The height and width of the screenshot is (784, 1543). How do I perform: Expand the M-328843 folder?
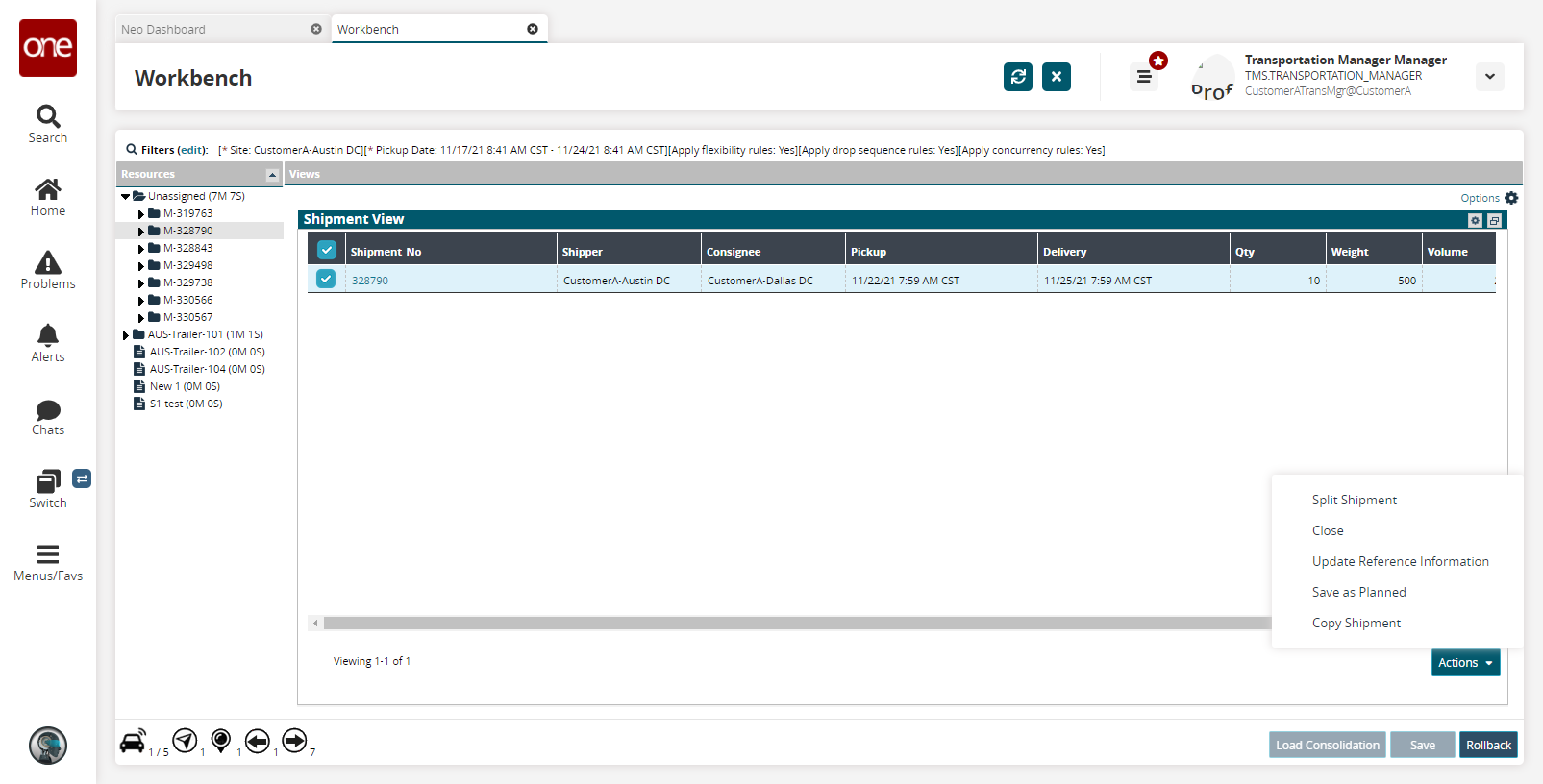coord(141,249)
